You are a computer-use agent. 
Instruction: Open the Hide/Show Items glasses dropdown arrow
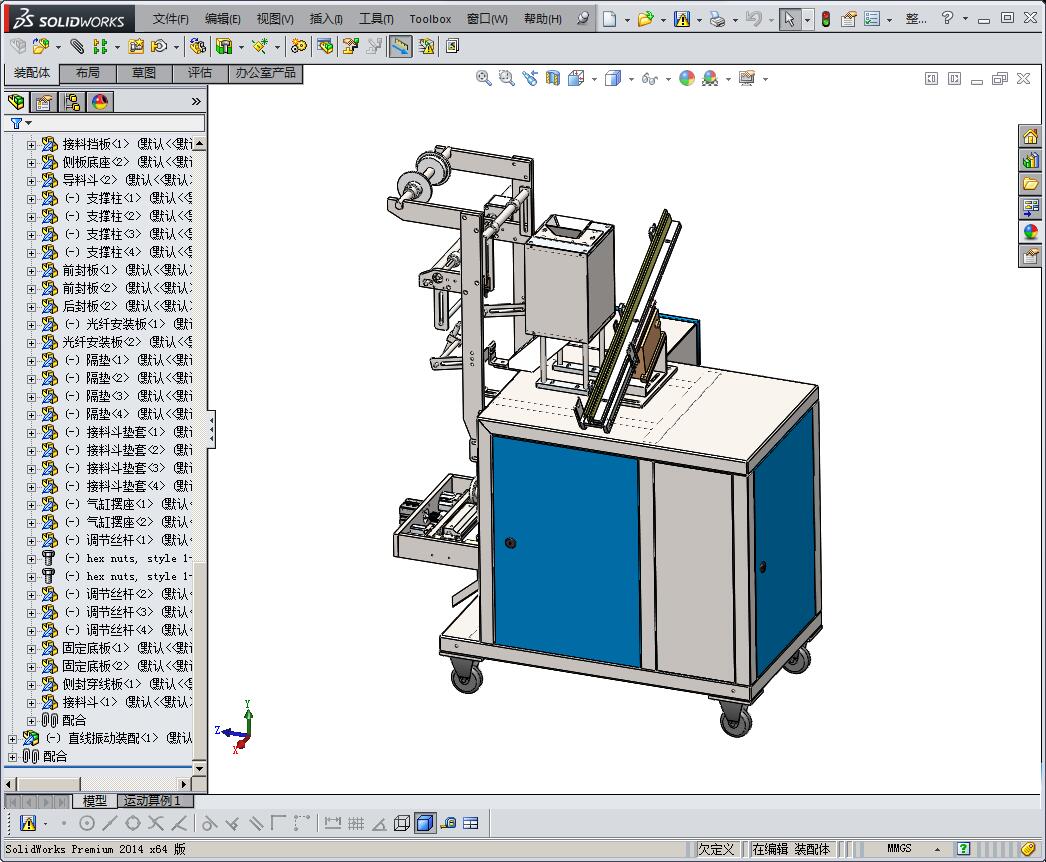pos(668,79)
